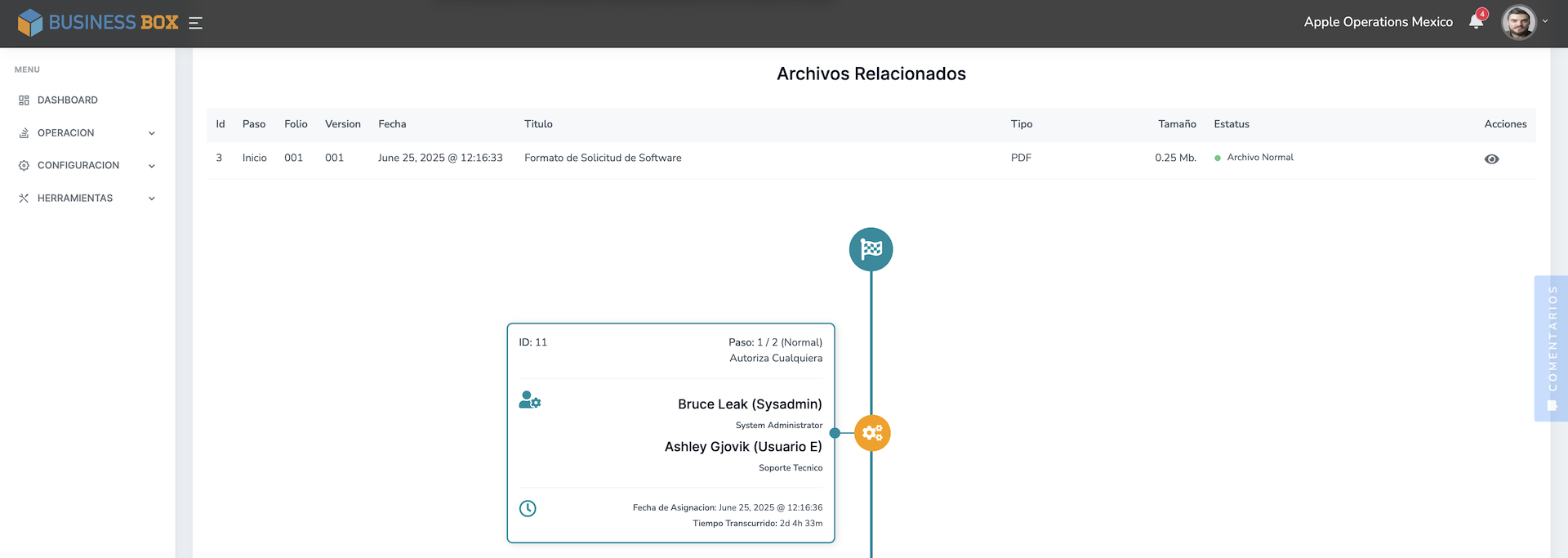The image size is (1568, 558).
Task: Go to DASHBOARD in the sidebar
Action: click(x=67, y=100)
